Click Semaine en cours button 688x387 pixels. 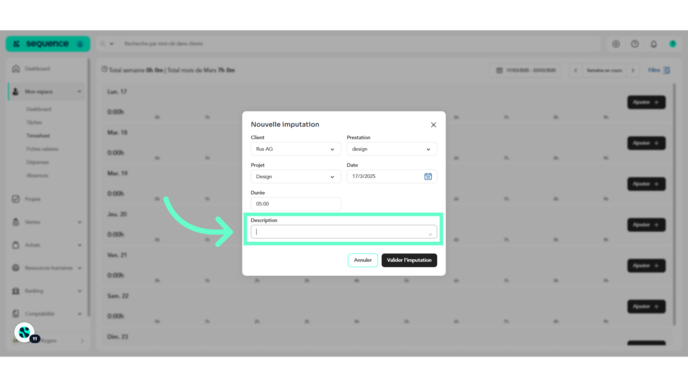pos(604,70)
